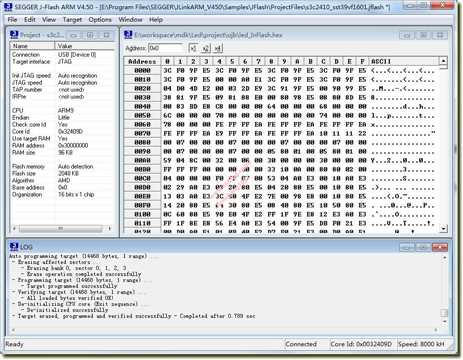Click the Project panel's scroll-right arrow

pos(110,228)
